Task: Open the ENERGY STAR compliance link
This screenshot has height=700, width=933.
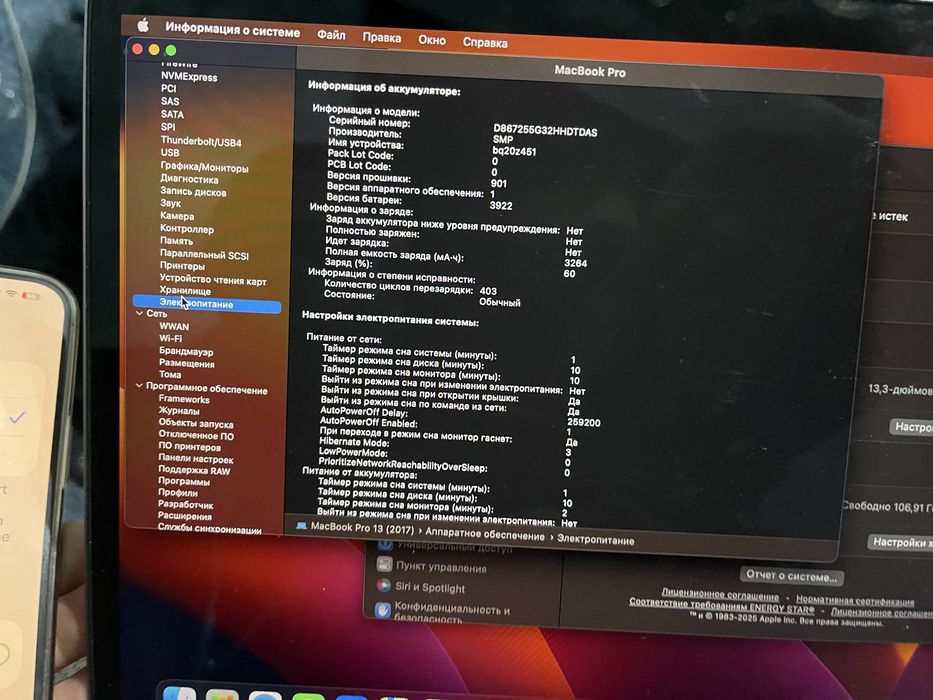Action: tap(722, 605)
